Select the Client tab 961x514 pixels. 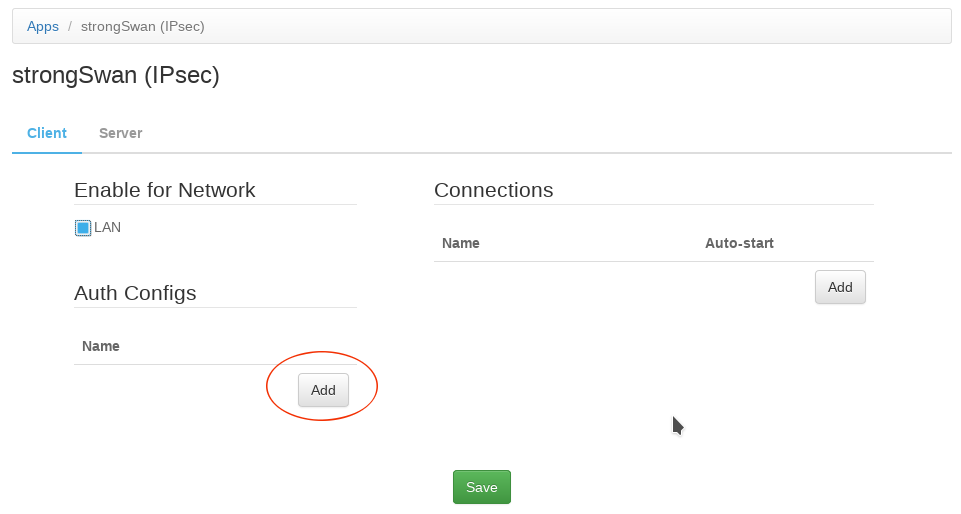pos(47,133)
